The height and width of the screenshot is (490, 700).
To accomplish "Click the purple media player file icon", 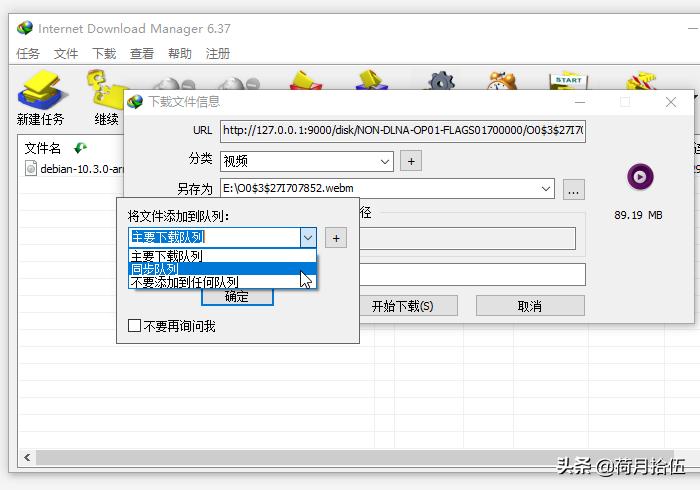I will [640, 177].
